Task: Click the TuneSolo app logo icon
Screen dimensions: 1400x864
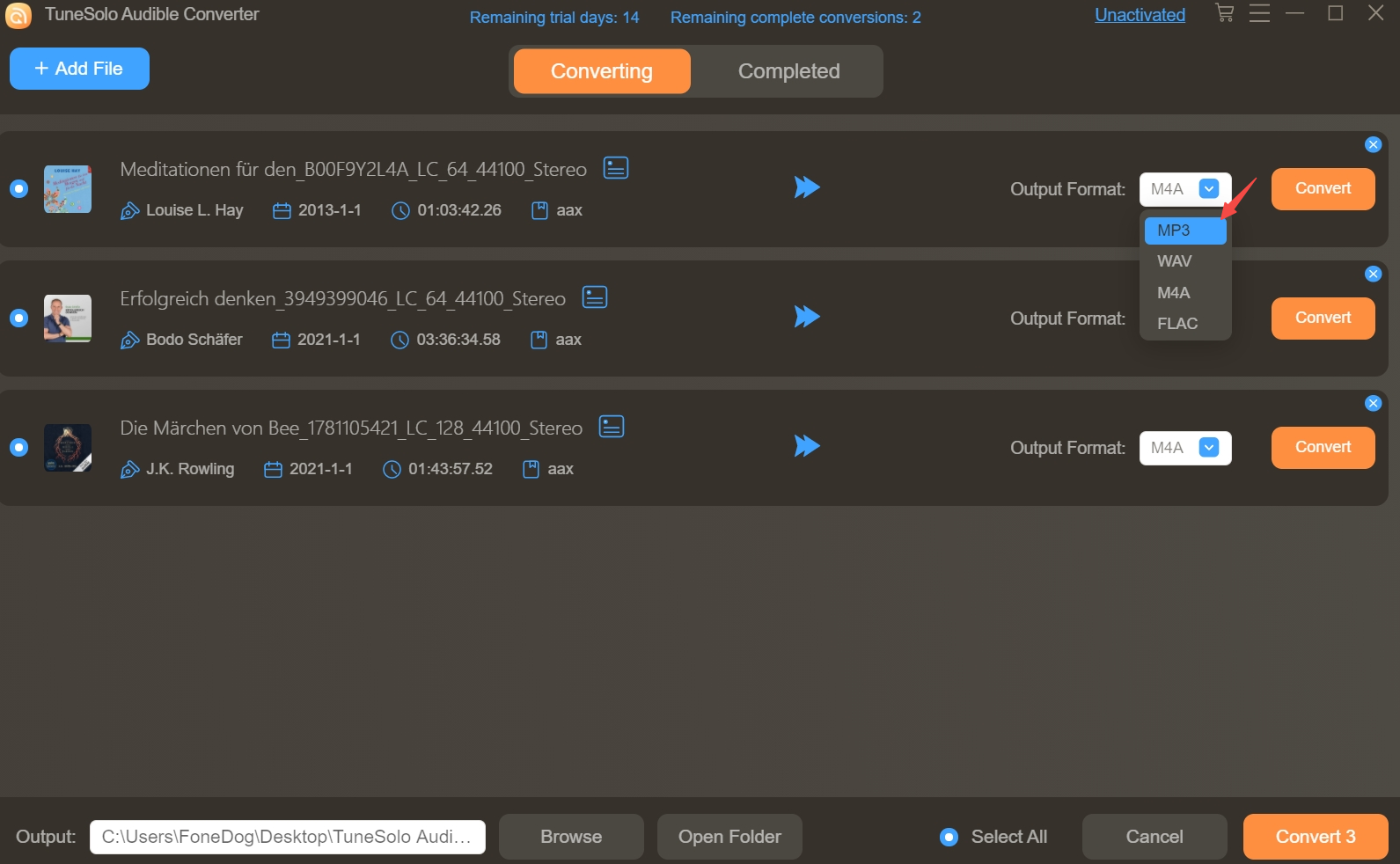Action: click(18, 15)
